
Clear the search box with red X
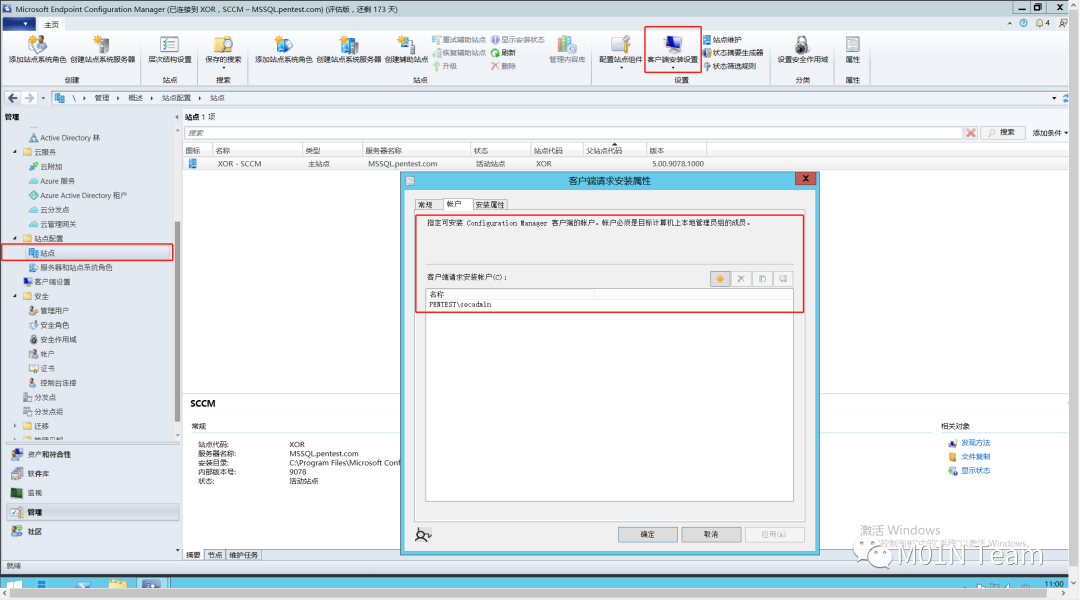pos(970,132)
